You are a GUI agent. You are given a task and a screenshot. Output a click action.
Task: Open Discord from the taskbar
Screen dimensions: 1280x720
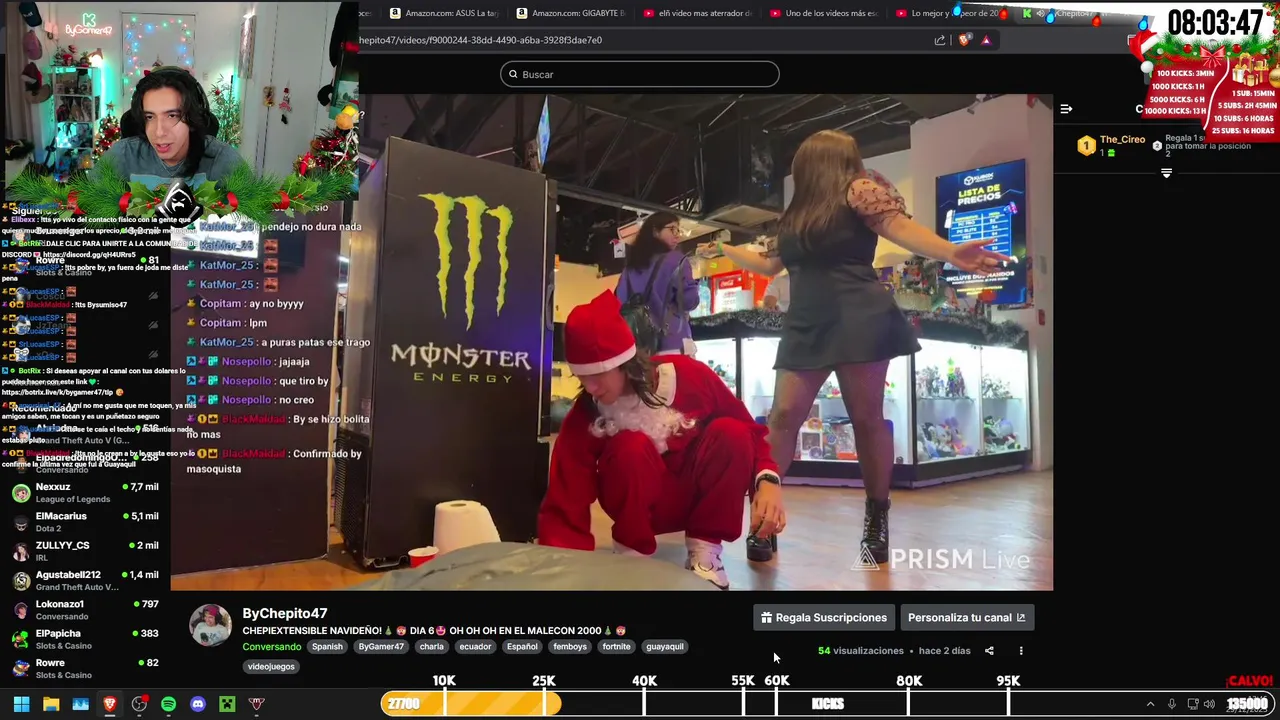click(198, 704)
